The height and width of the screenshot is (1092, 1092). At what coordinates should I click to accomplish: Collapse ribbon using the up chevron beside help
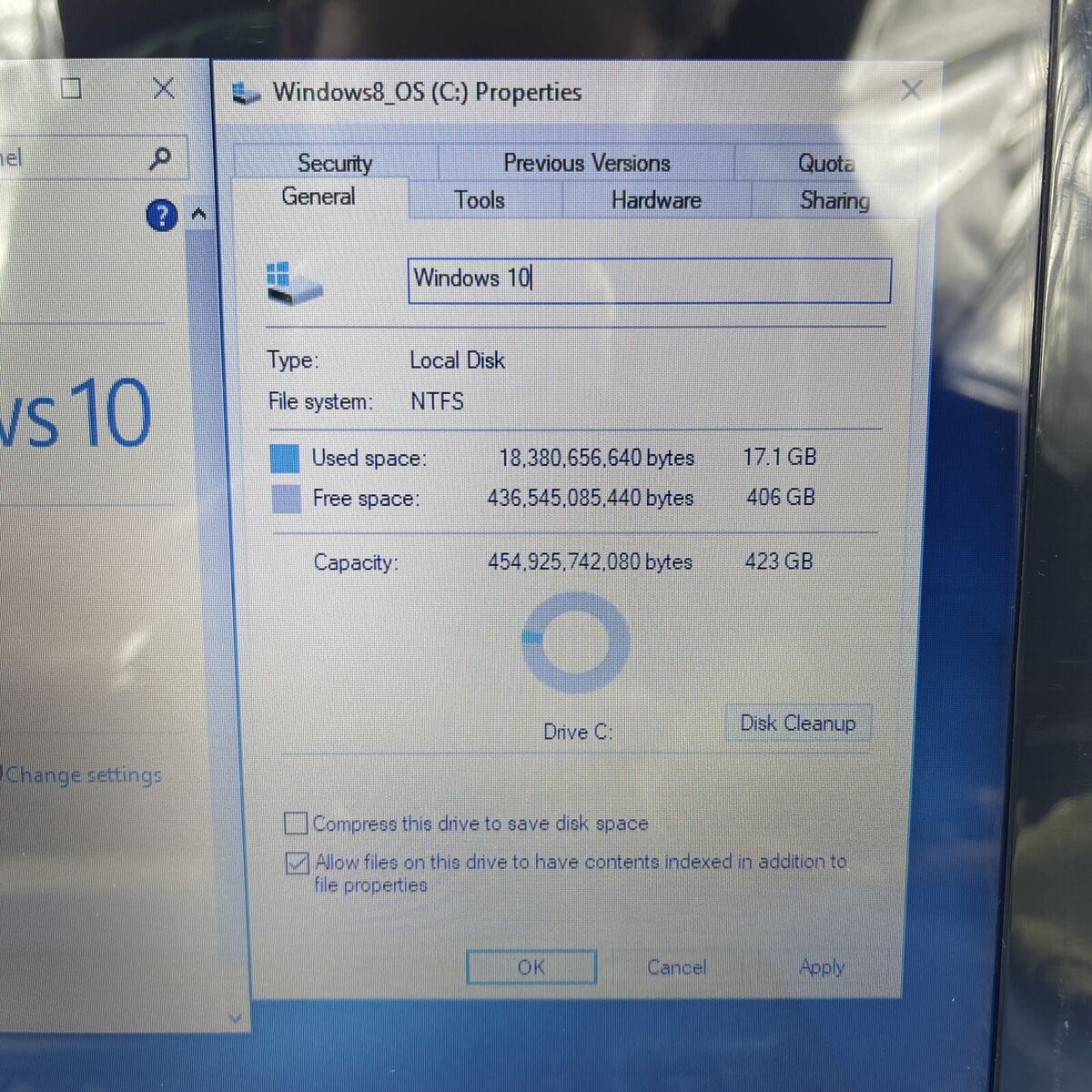tap(198, 215)
